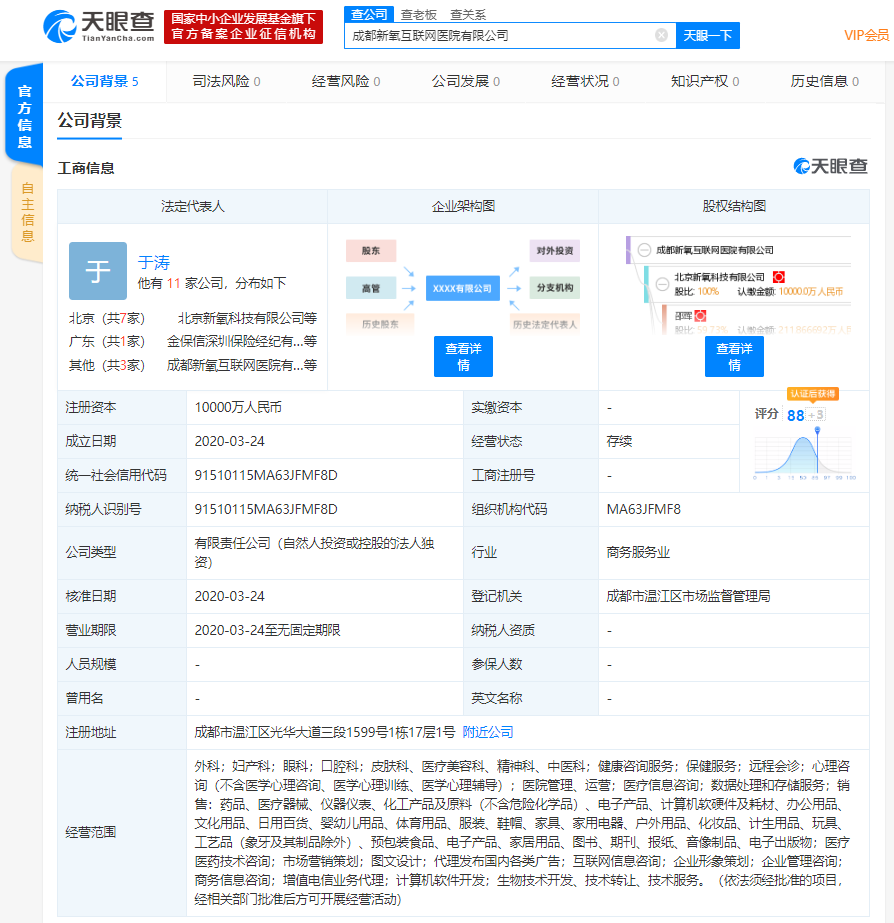
Task: Click the national fund red banner badge
Action: tap(244, 27)
